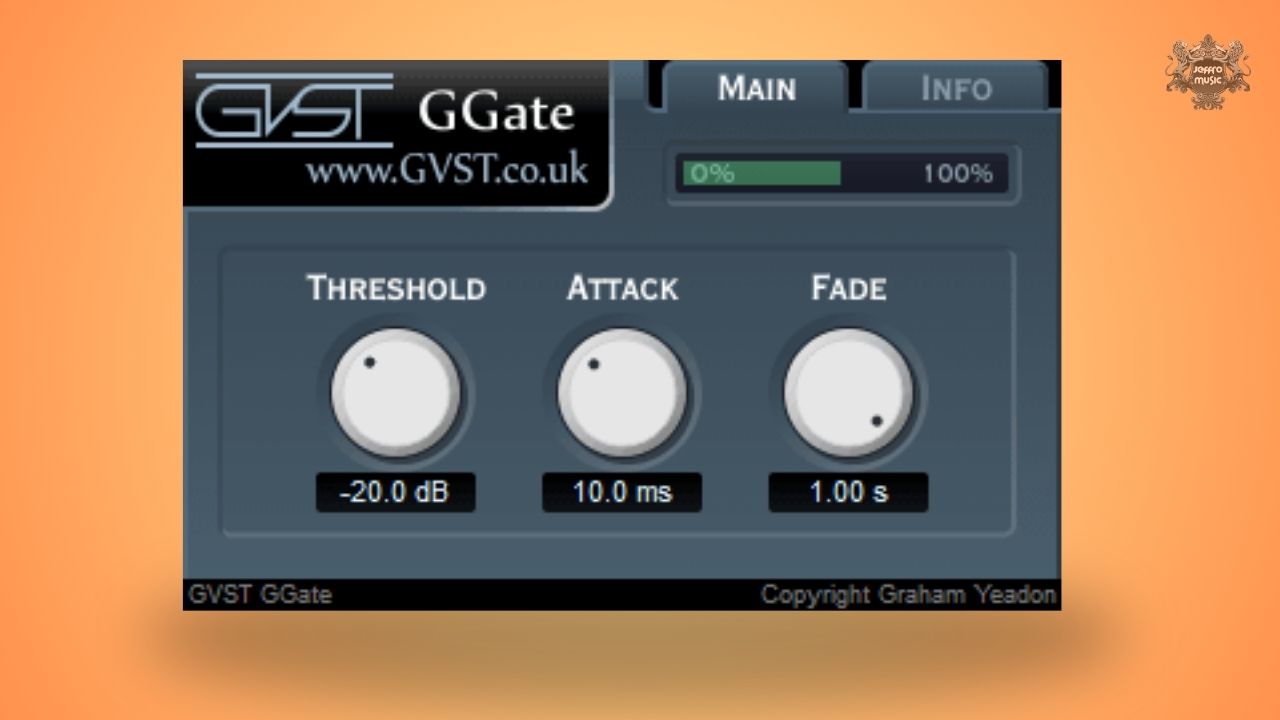Click the Copyright Graham Yeadon footer text
Viewport: 1280px width, 720px height.
pyautogui.click(x=908, y=595)
